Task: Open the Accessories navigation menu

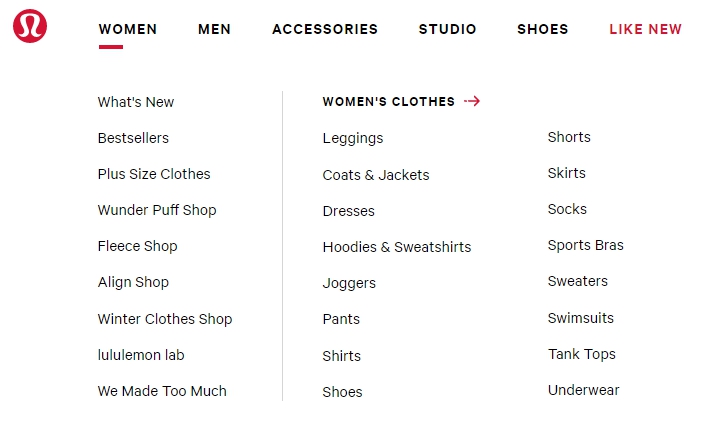Action: click(x=325, y=29)
